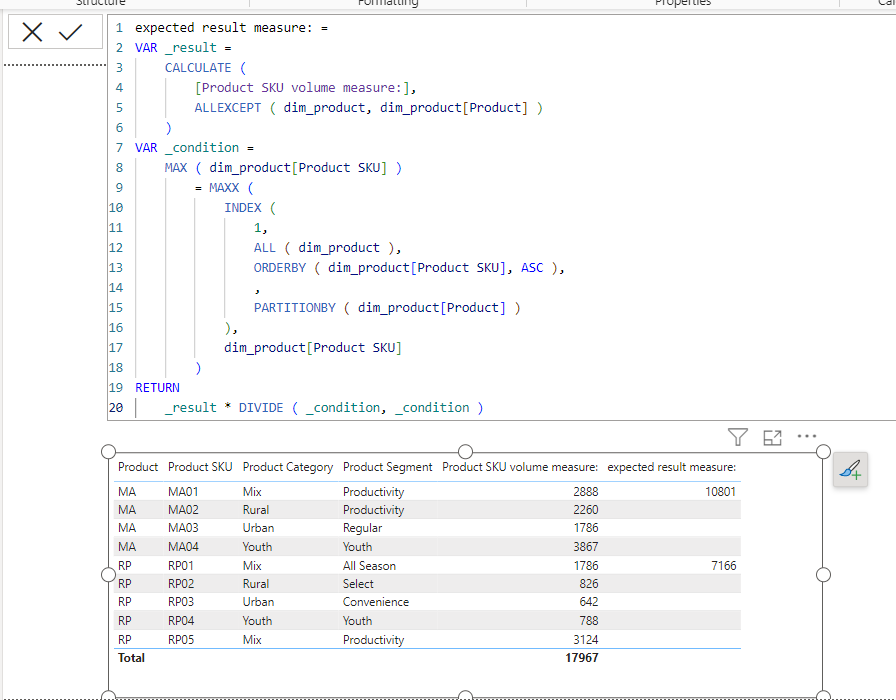Viewport: 896px width, 700px height.
Task: Click line number 20 in the editor gutter
Action: point(115,408)
